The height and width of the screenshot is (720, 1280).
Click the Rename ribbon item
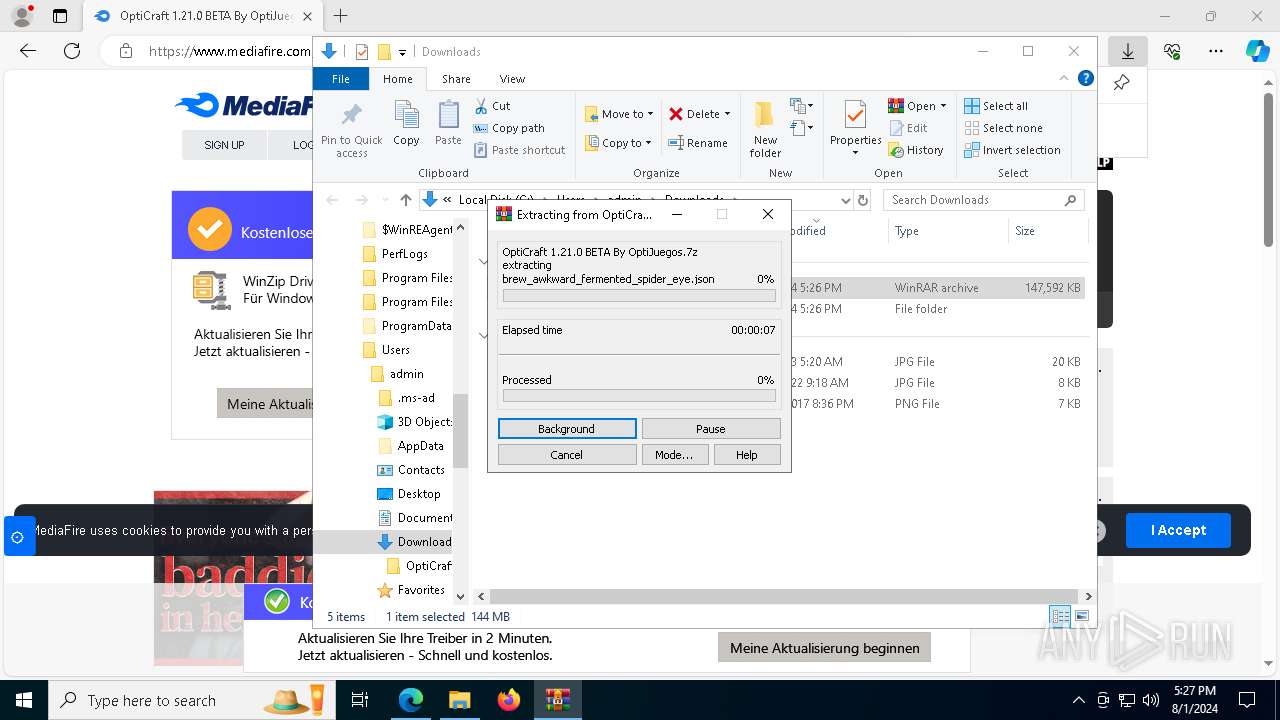coord(698,143)
